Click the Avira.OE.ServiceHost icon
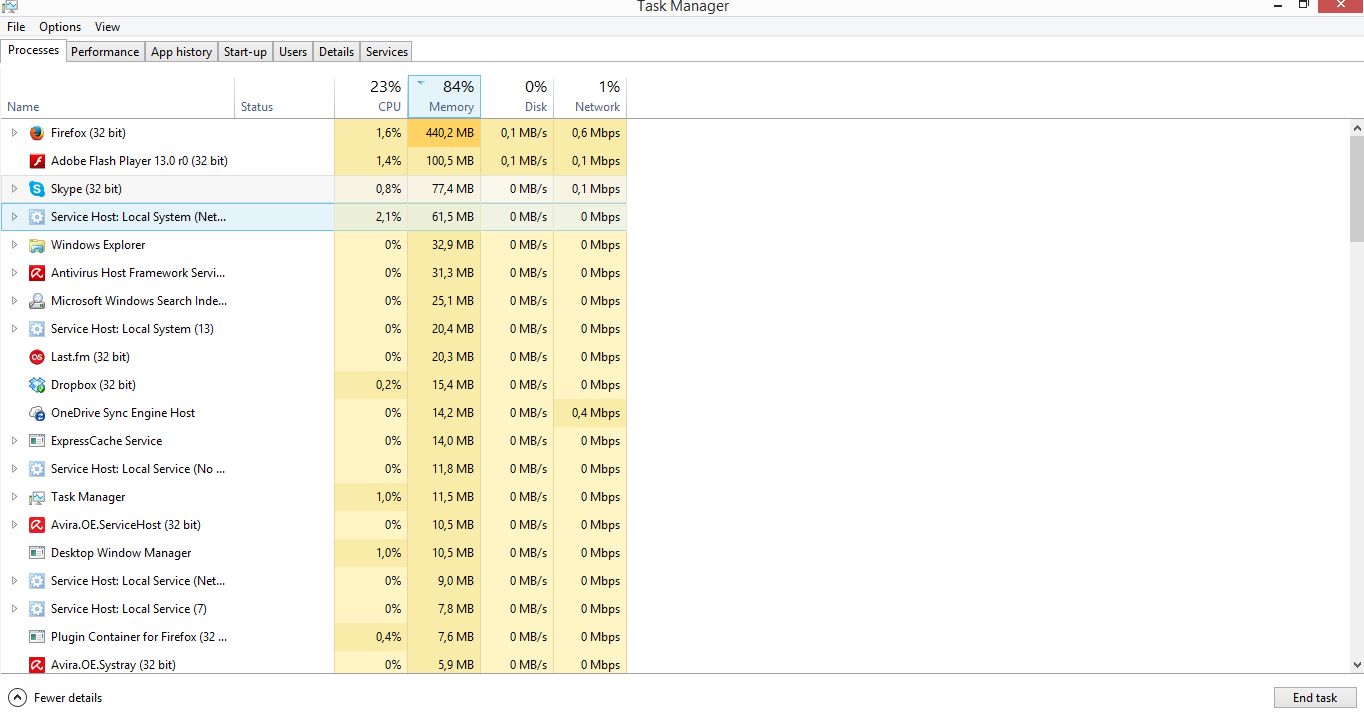This screenshot has width=1364, height=716. 37,525
